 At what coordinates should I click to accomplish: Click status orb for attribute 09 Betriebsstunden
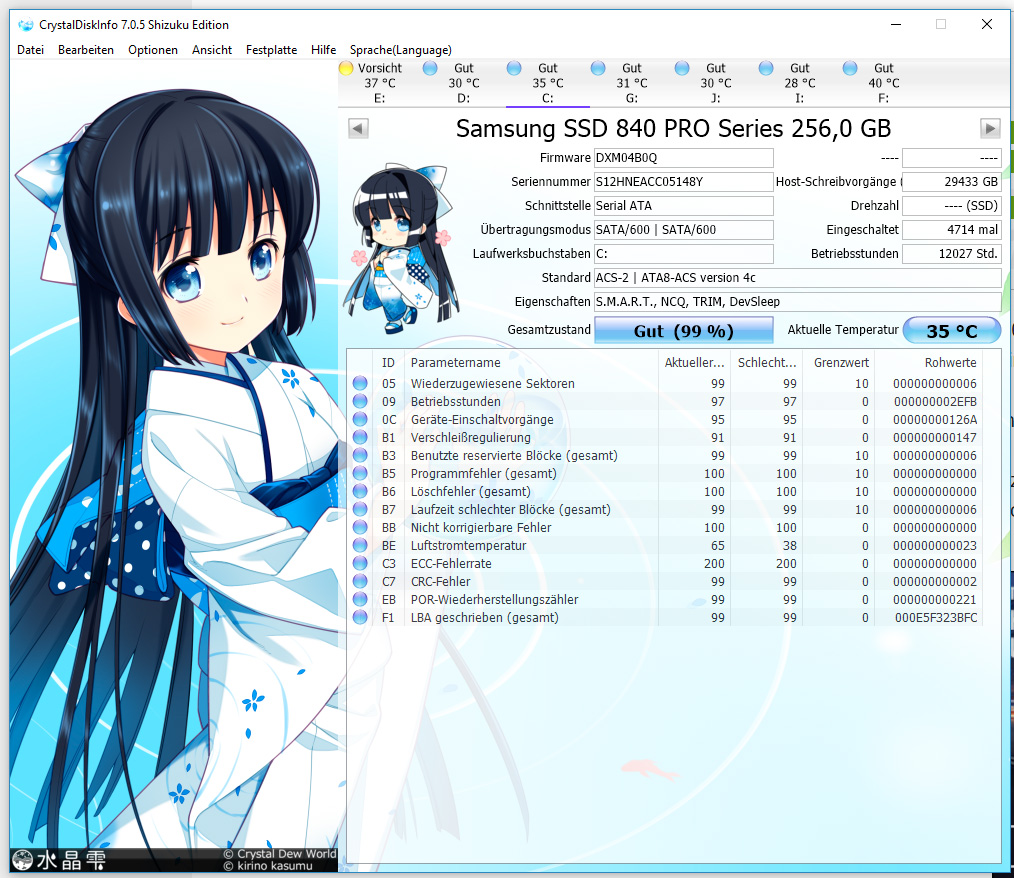coord(360,402)
